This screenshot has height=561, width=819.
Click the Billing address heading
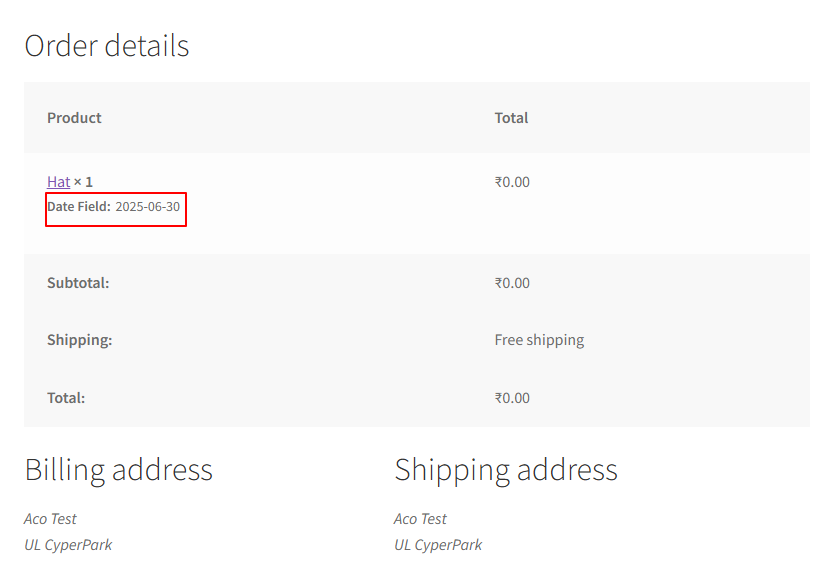(118, 470)
